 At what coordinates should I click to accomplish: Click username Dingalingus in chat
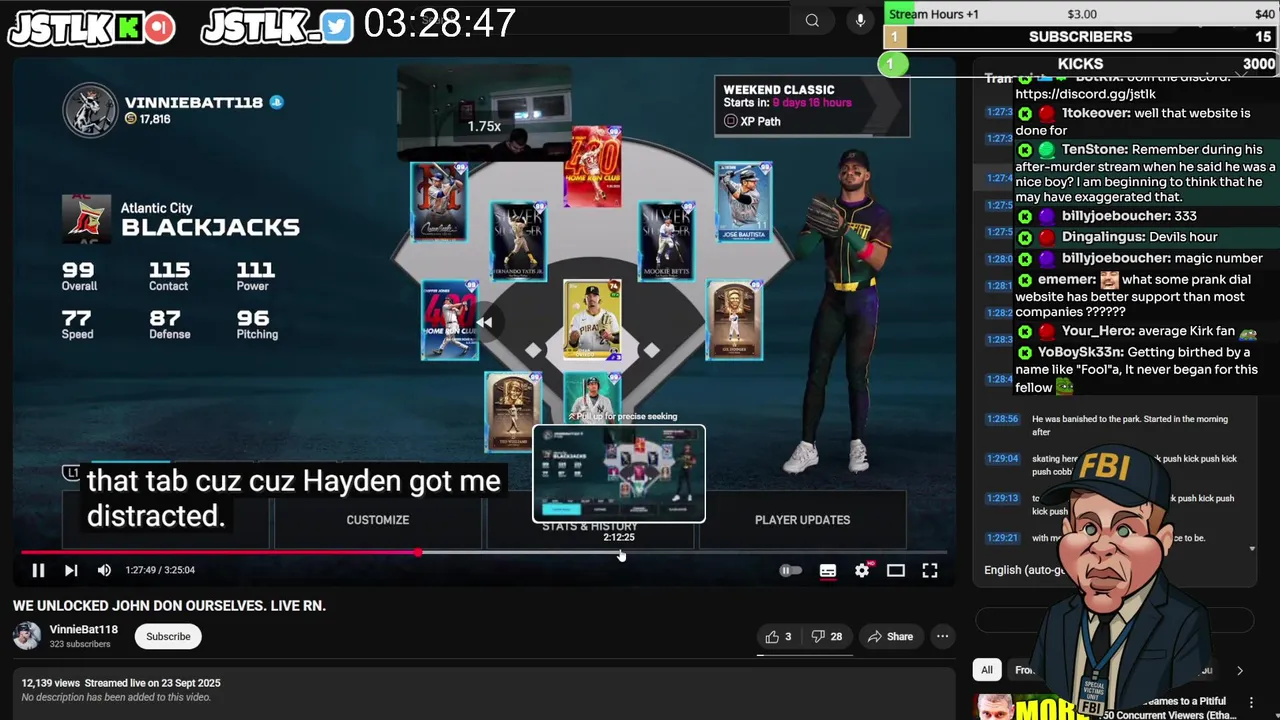click(1103, 237)
